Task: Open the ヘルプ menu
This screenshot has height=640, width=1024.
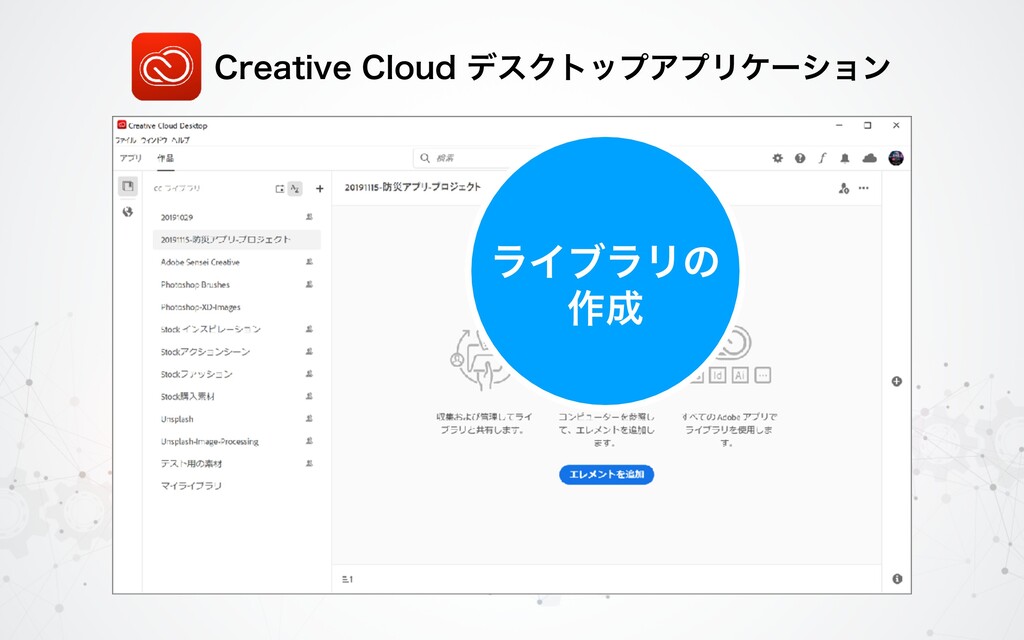Action: [x=180, y=140]
